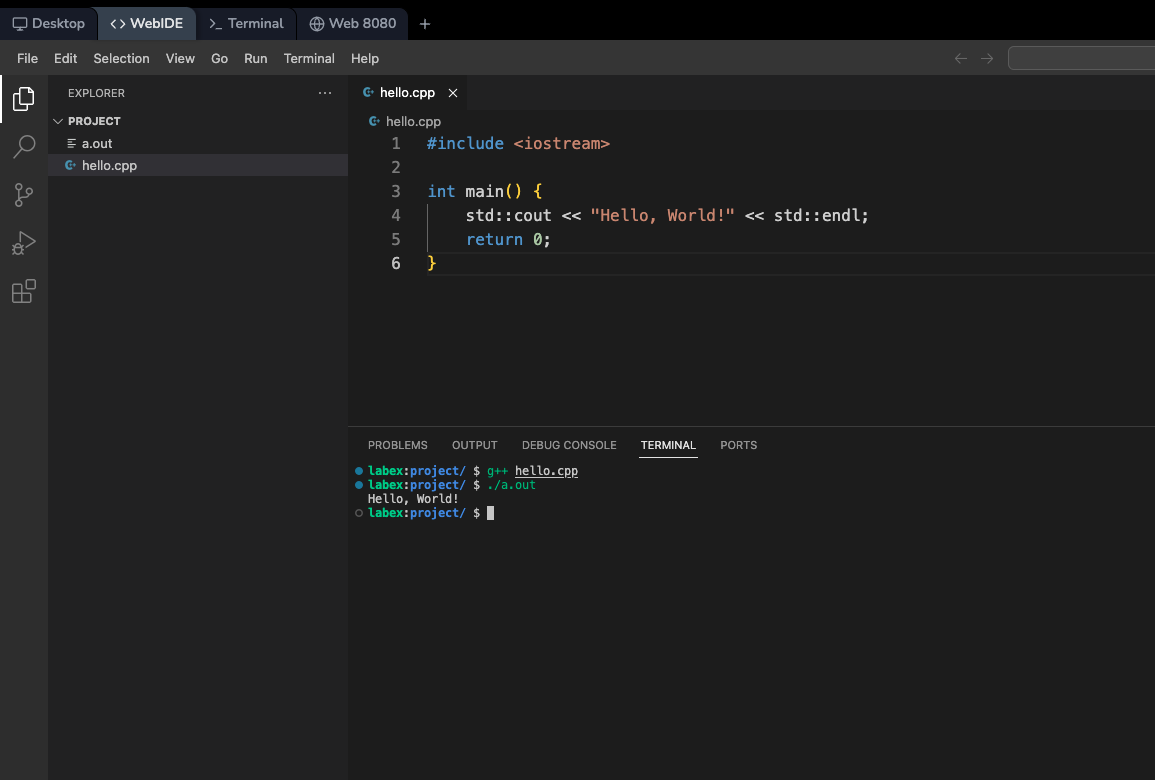
Task: Select a.out in the file explorer
Action: coord(198,144)
